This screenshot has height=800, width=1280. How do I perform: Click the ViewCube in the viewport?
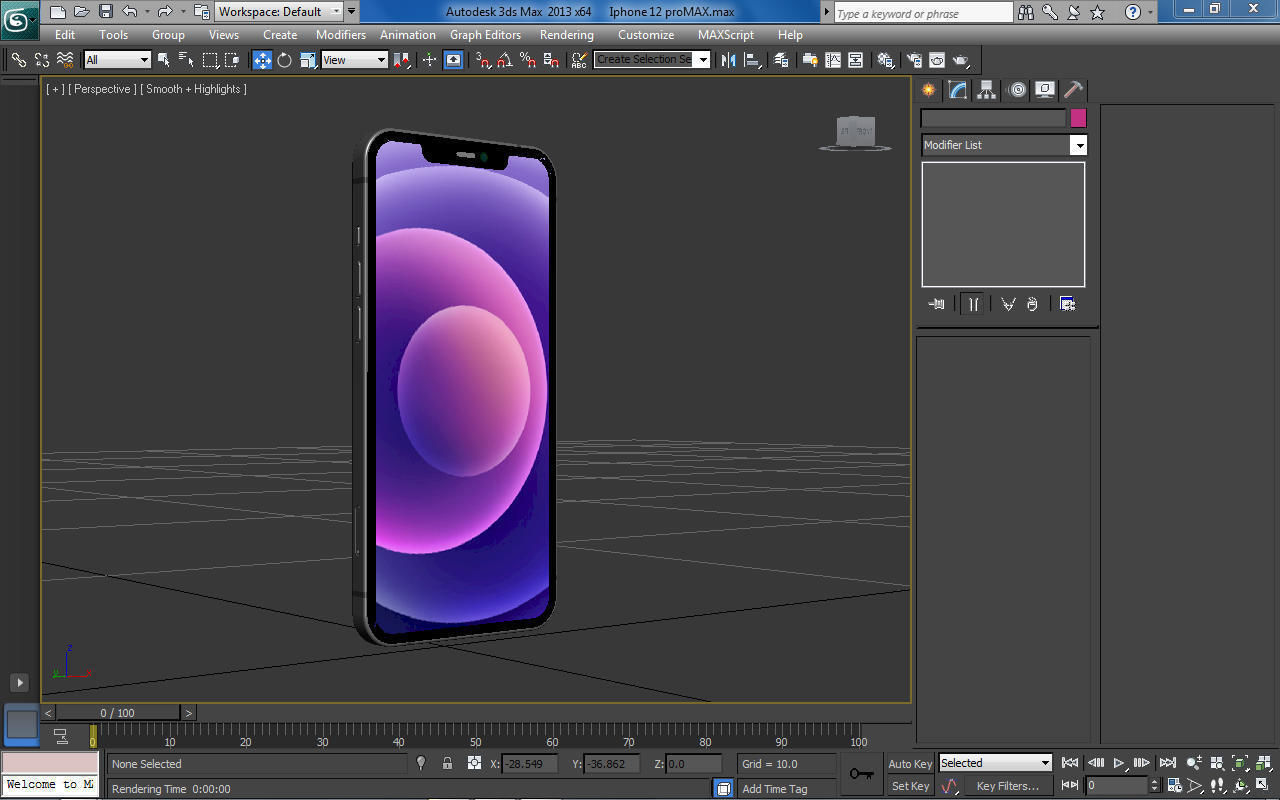pos(856,132)
